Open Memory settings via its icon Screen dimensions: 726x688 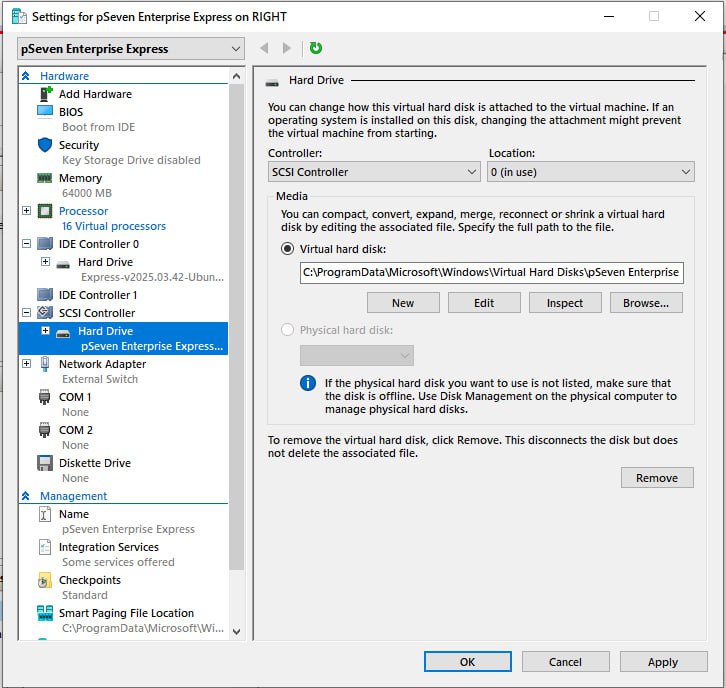[45, 178]
